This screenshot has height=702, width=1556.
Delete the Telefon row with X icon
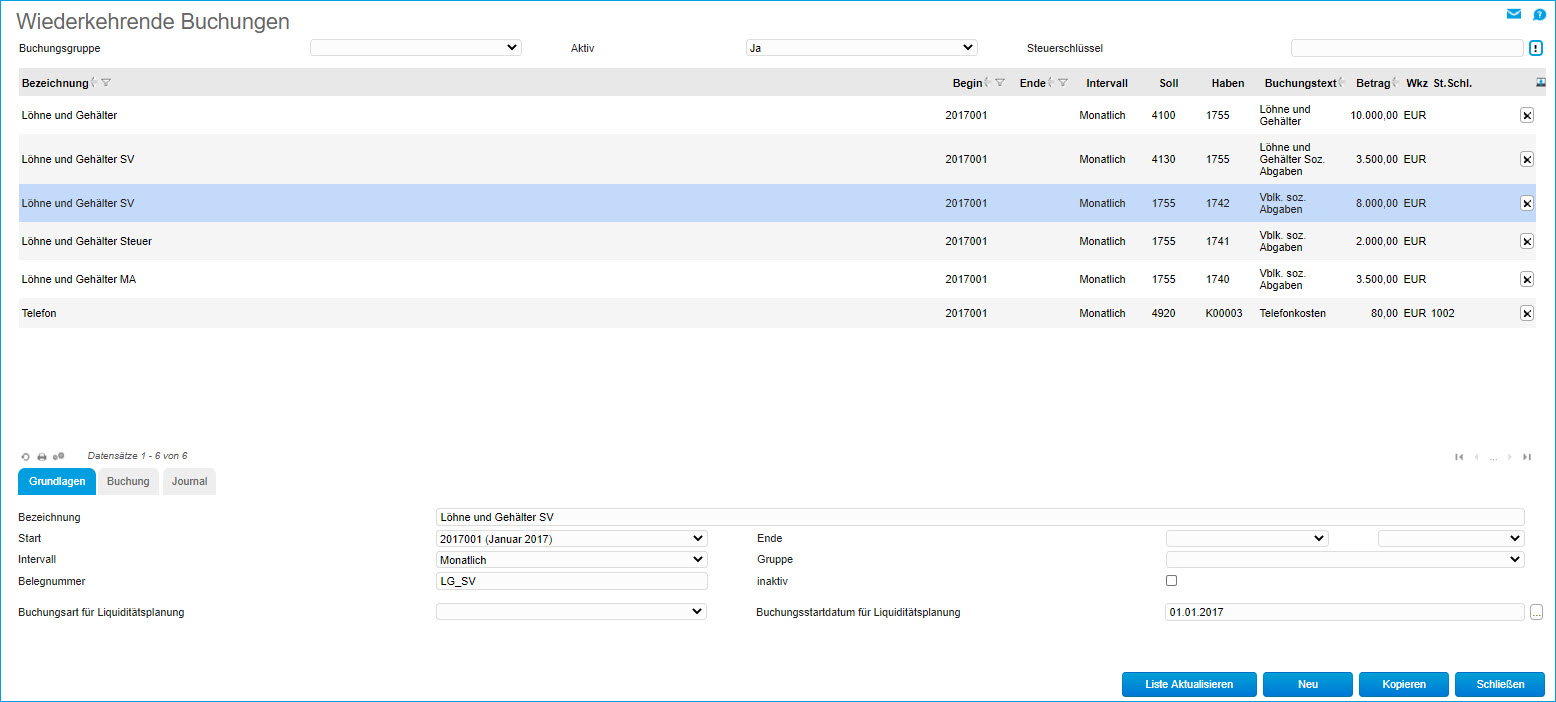1526,313
